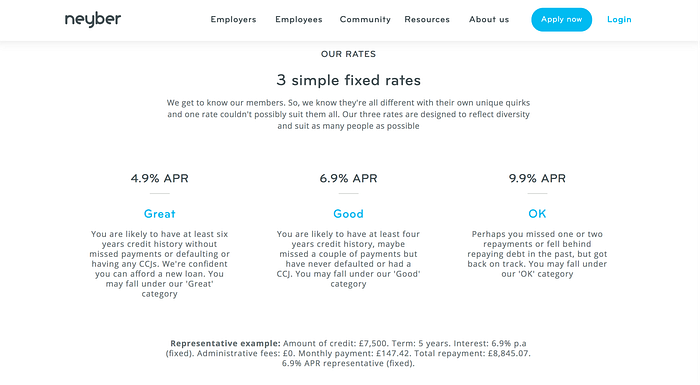Open the Resources menu

(427, 19)
